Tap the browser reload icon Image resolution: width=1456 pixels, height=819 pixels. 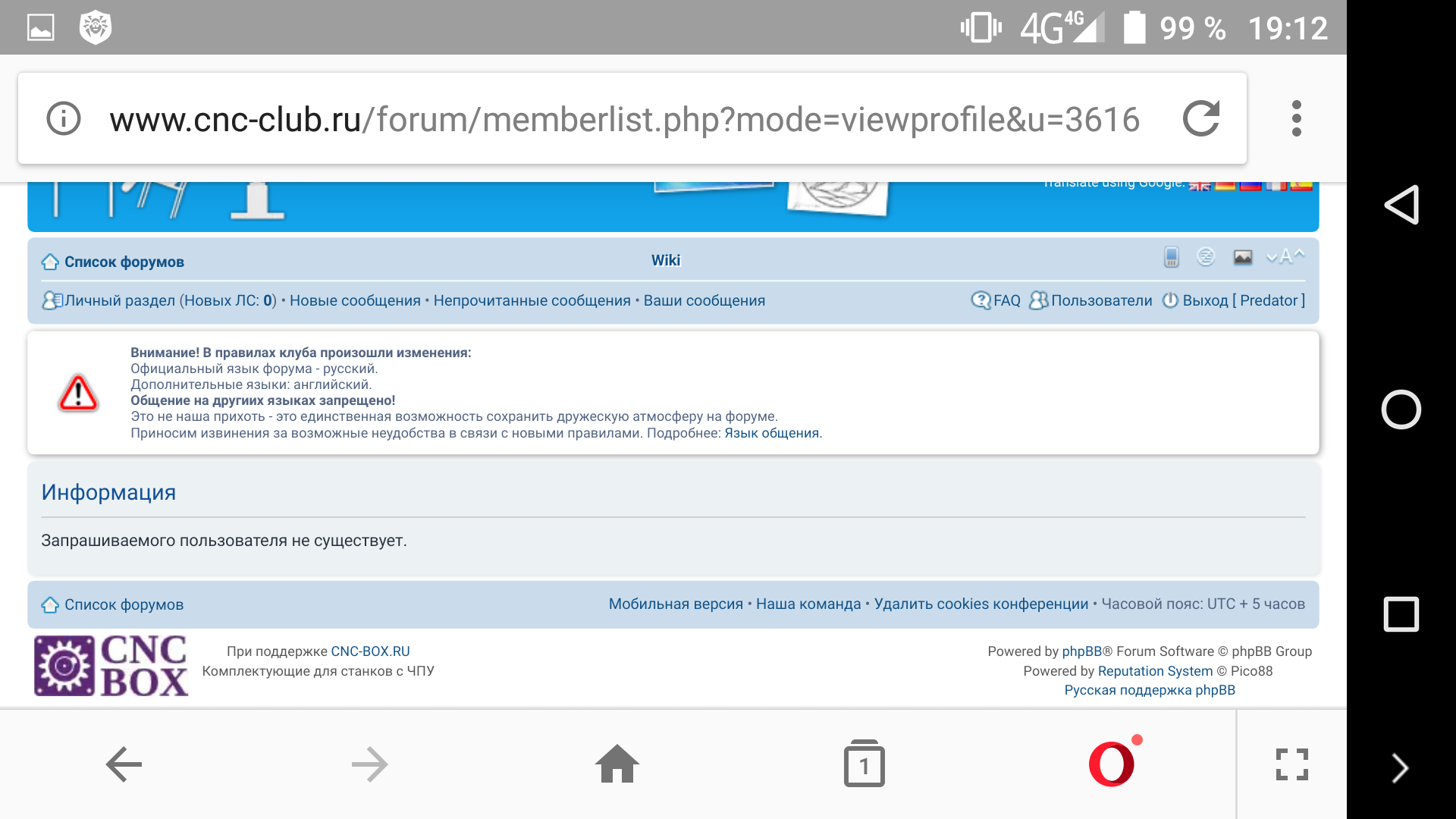pos(1201,118)
